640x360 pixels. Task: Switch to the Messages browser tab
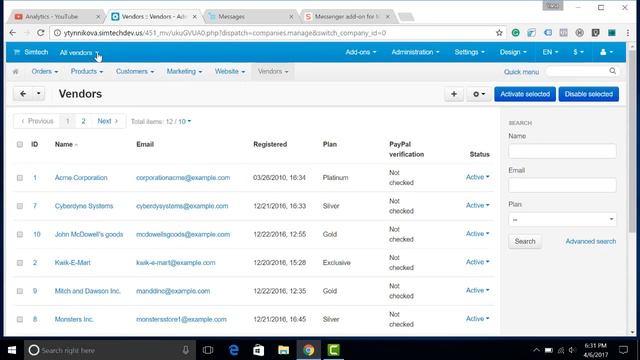249,17
